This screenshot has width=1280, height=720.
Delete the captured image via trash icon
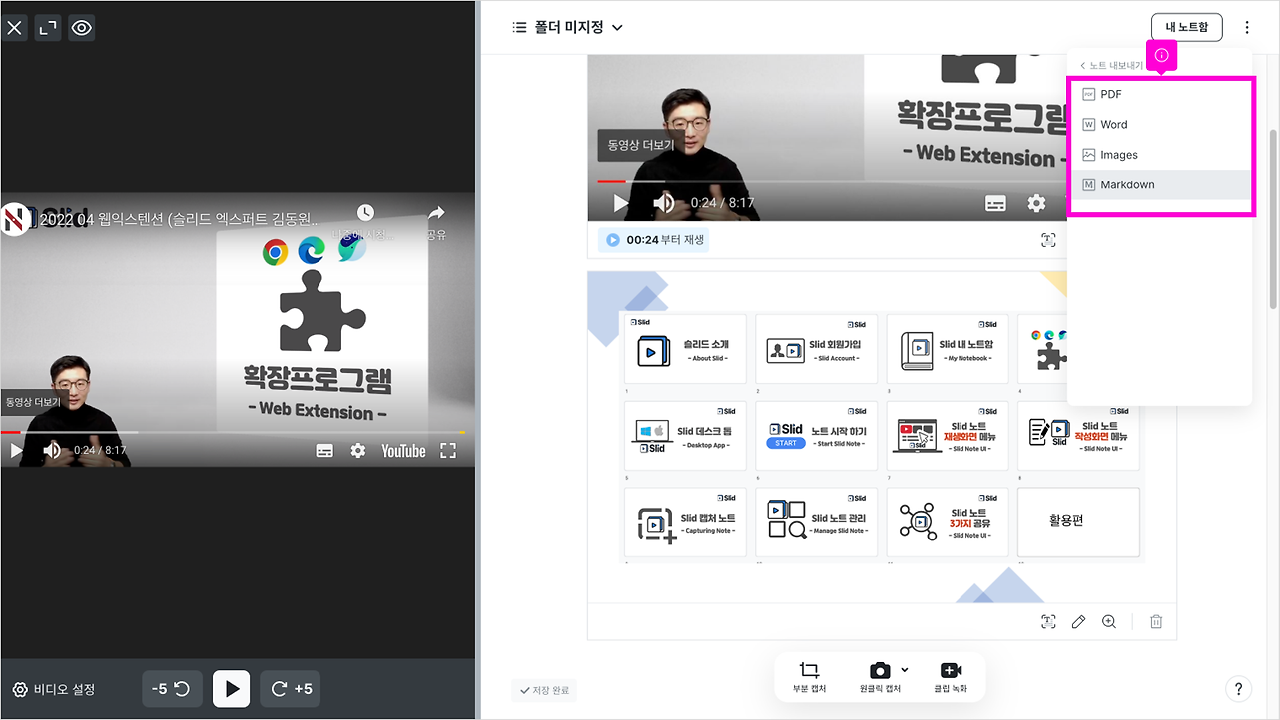pos(1155,621)
